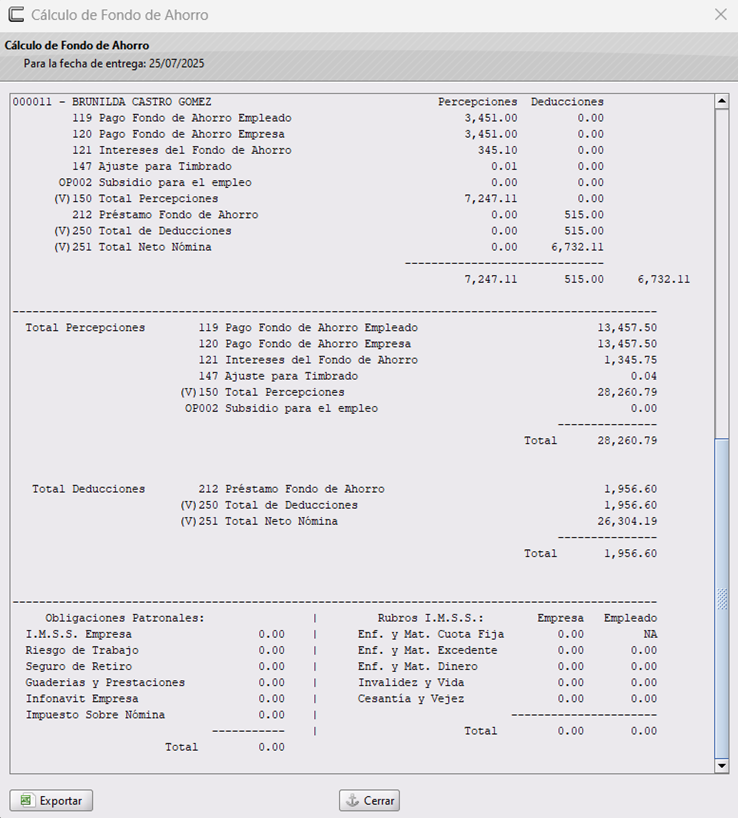Click the 0.04 Ajuste para Timbrado total

pos(644,376)
